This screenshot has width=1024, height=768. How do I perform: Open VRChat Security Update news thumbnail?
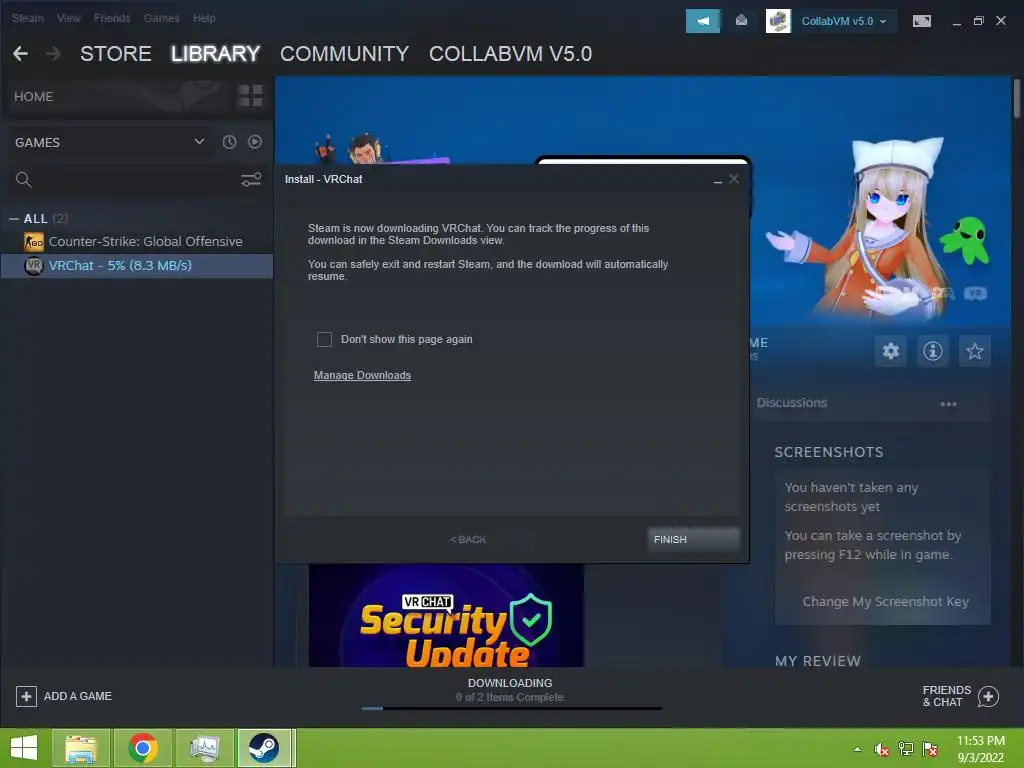pos(446,616)
